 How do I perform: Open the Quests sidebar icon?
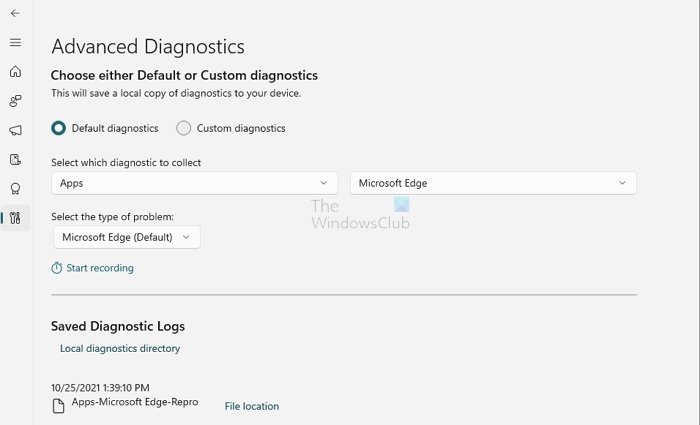point(15,159)
